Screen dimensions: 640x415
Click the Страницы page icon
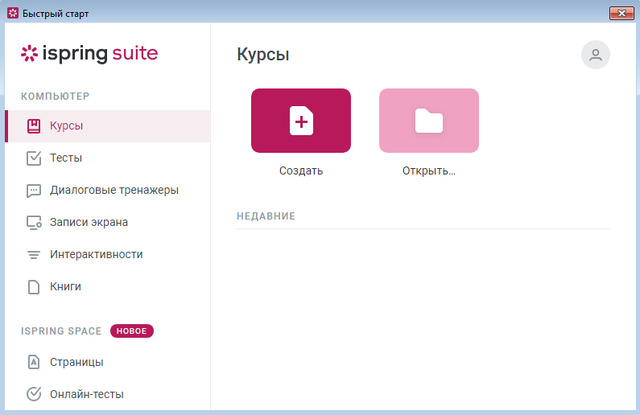[33, 362]
